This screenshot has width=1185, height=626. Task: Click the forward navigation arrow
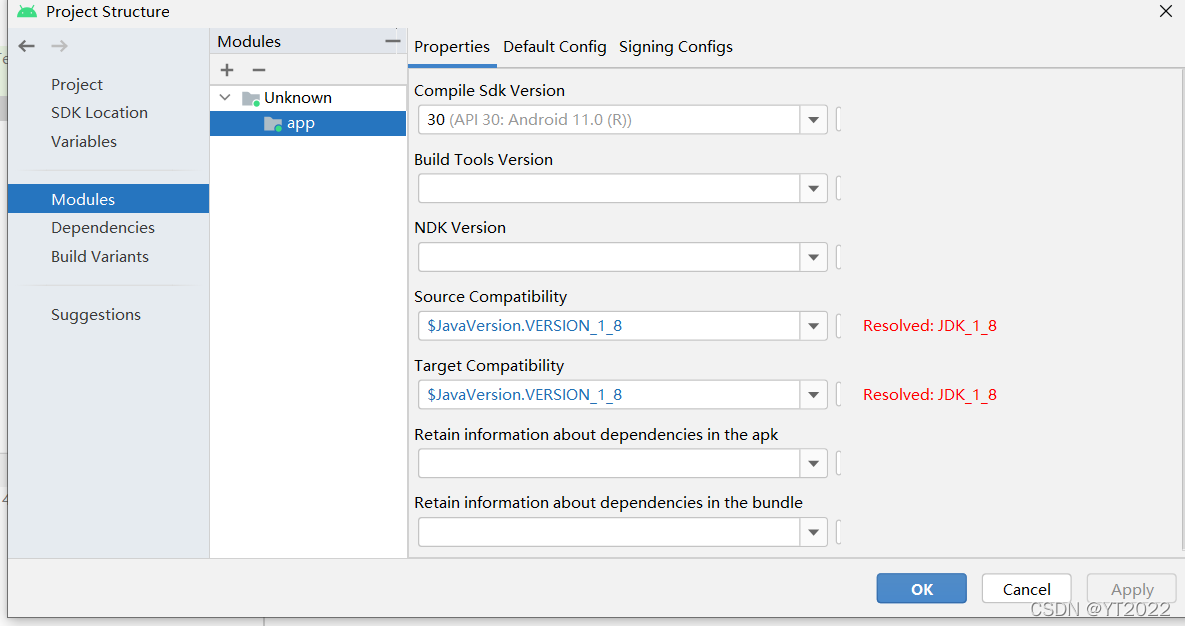click(x=60, y=46)
